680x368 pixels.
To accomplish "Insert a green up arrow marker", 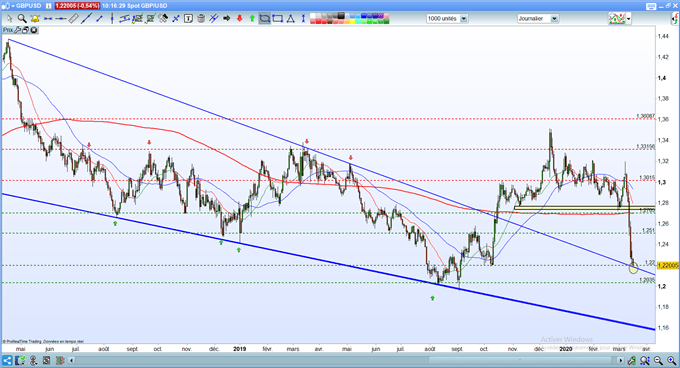I will [252, 19].
